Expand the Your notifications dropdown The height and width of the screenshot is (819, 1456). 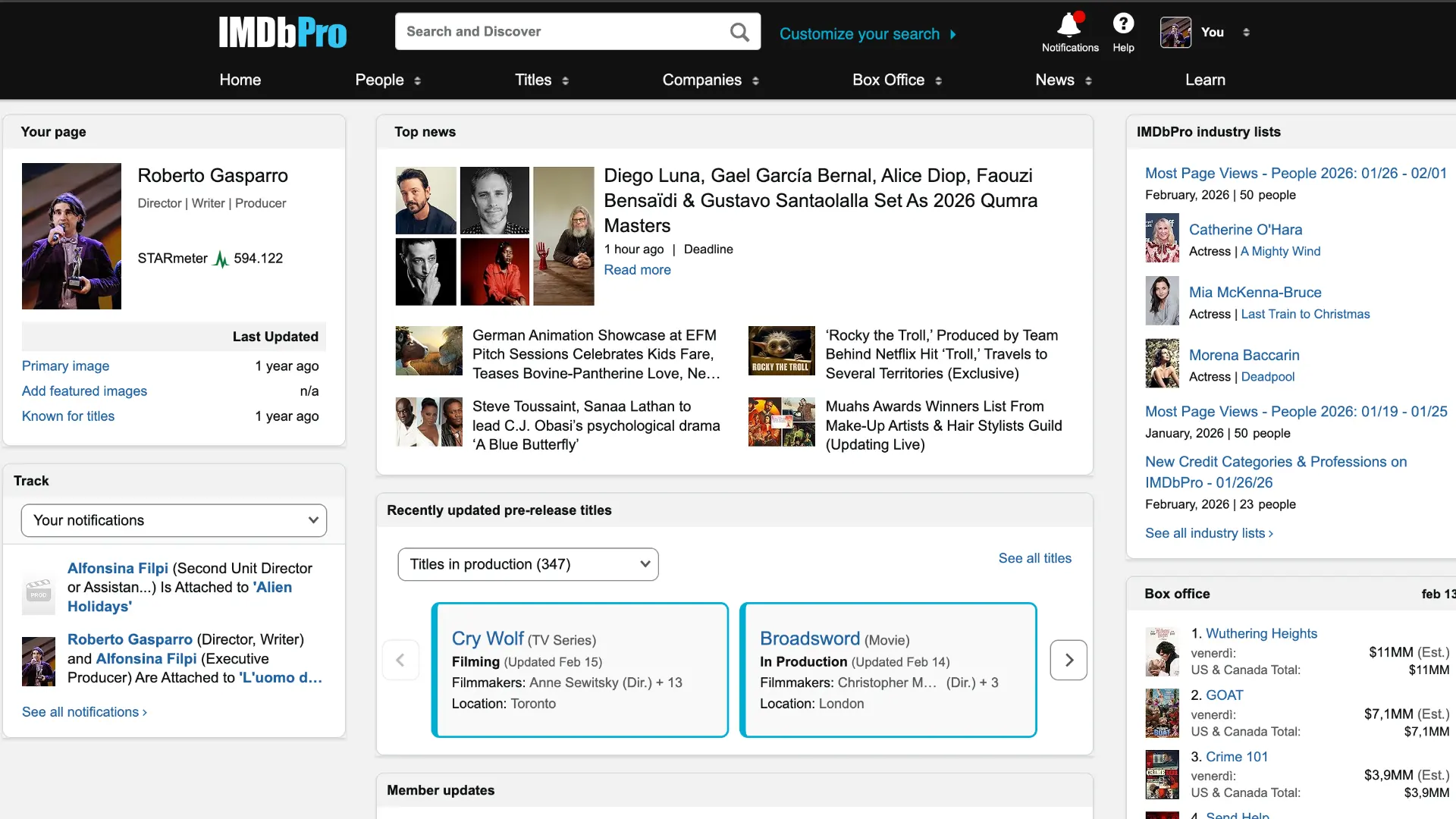point(174,520)
